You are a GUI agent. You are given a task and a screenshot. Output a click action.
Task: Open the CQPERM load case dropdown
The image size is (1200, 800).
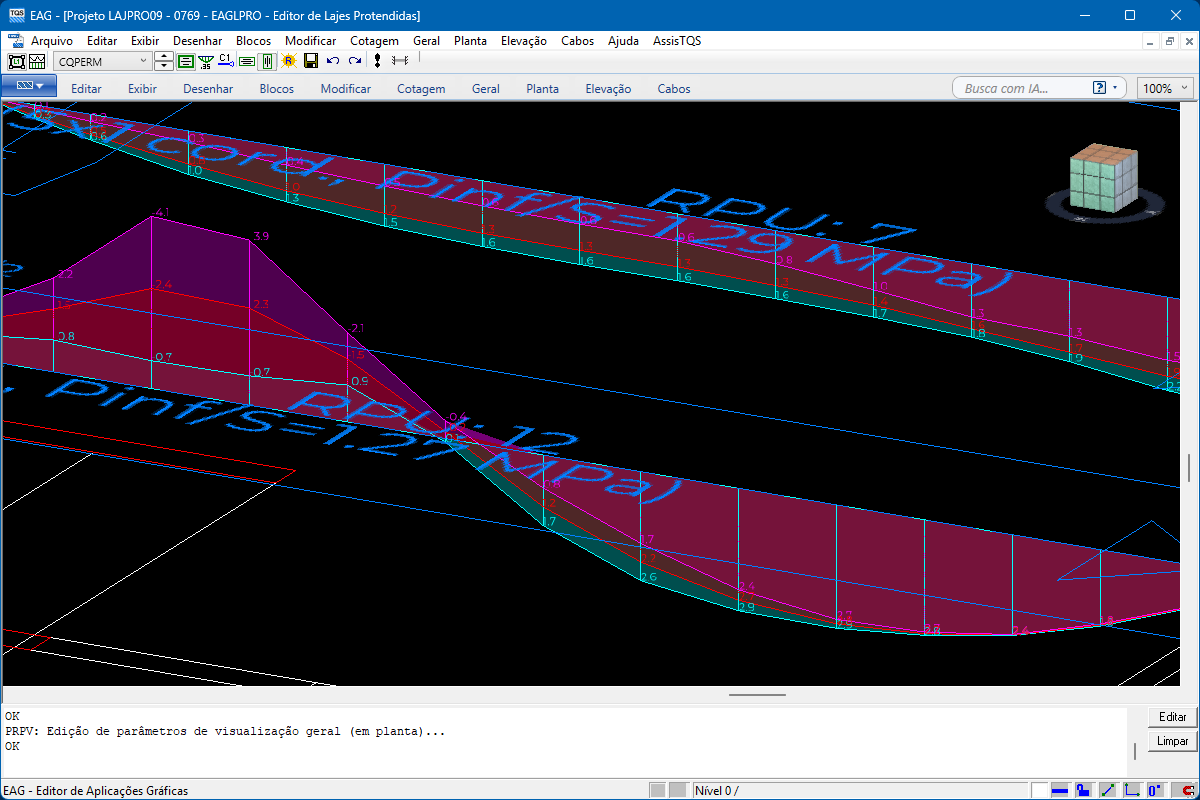[x=142, y=61]
